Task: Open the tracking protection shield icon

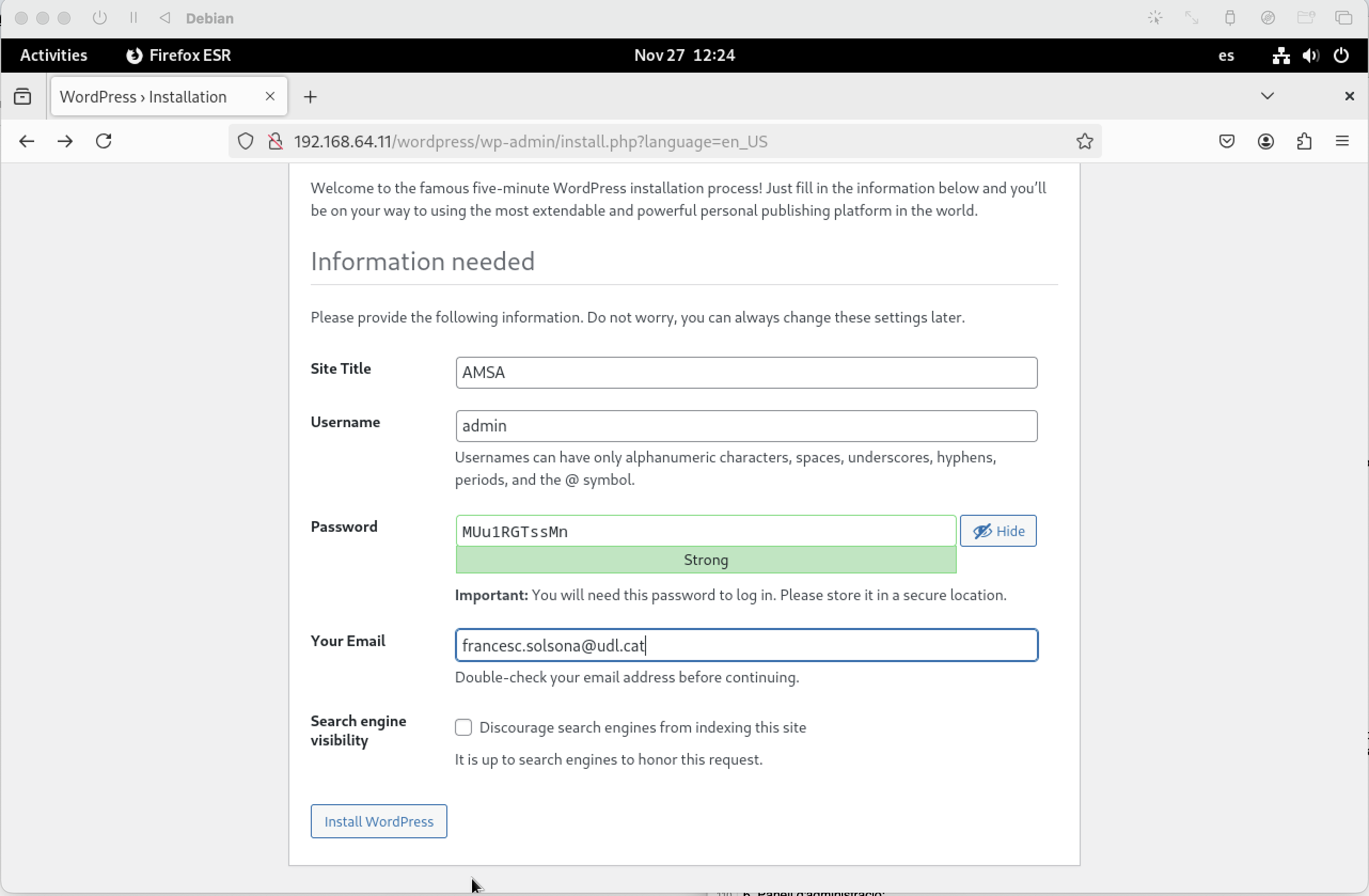Action: coord(246,142)
